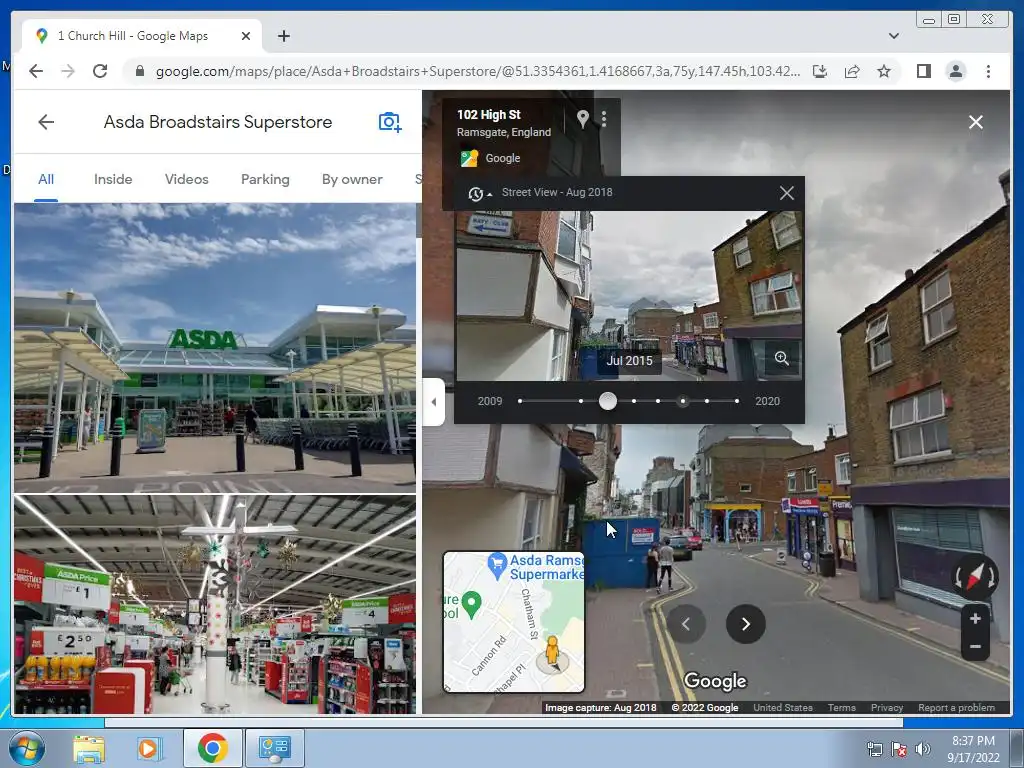Image resolution: width=1024 pixels, height=768 pixels.
Task: Click the Google logo on Street View
Action: tap(715, 680)
